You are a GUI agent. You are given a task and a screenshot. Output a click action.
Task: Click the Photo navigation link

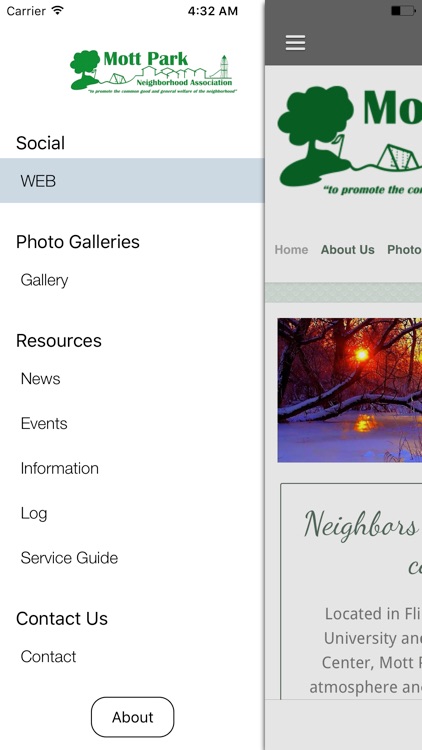click(x=404, y=250)
